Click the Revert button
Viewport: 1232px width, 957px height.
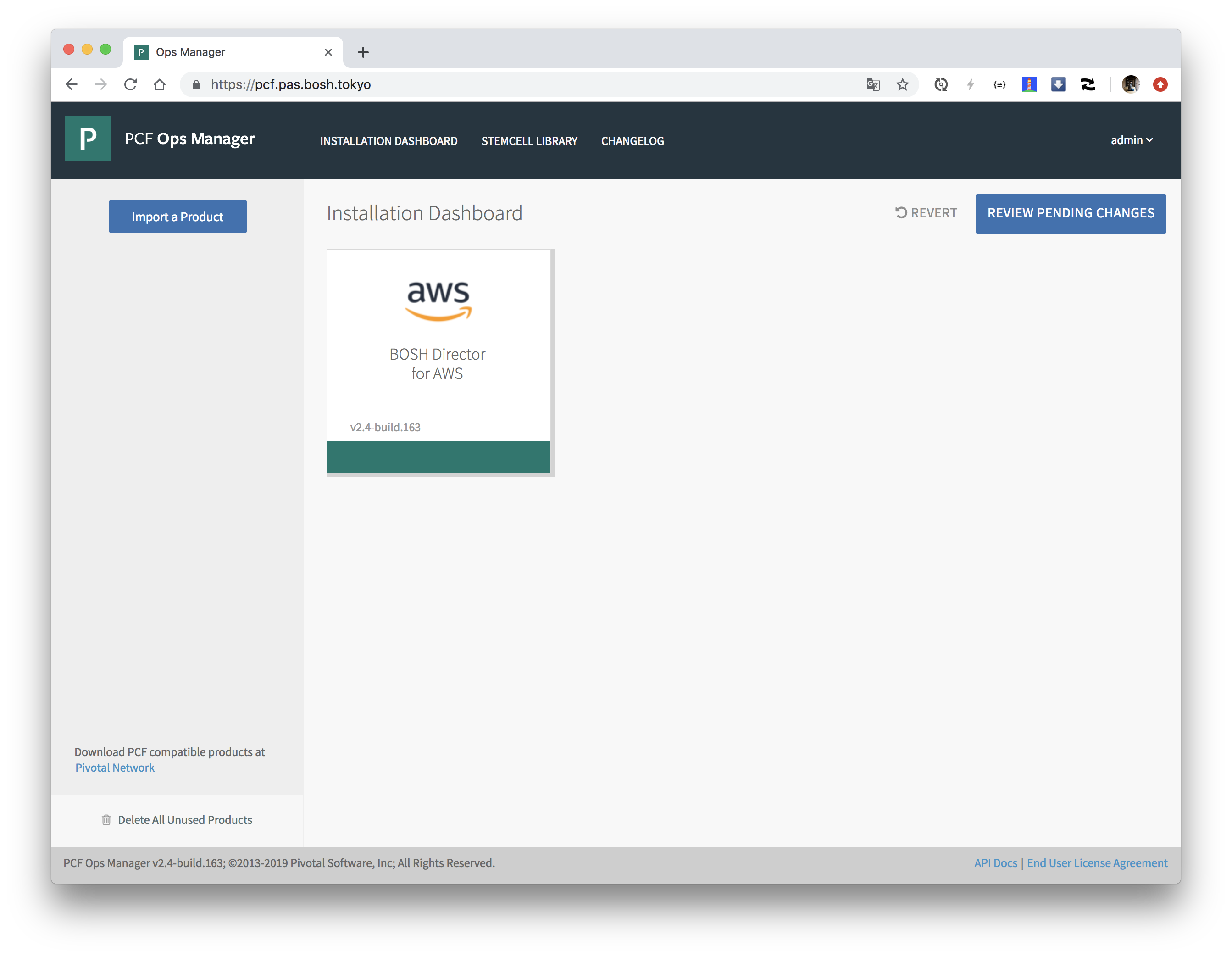tap(926, 213)
